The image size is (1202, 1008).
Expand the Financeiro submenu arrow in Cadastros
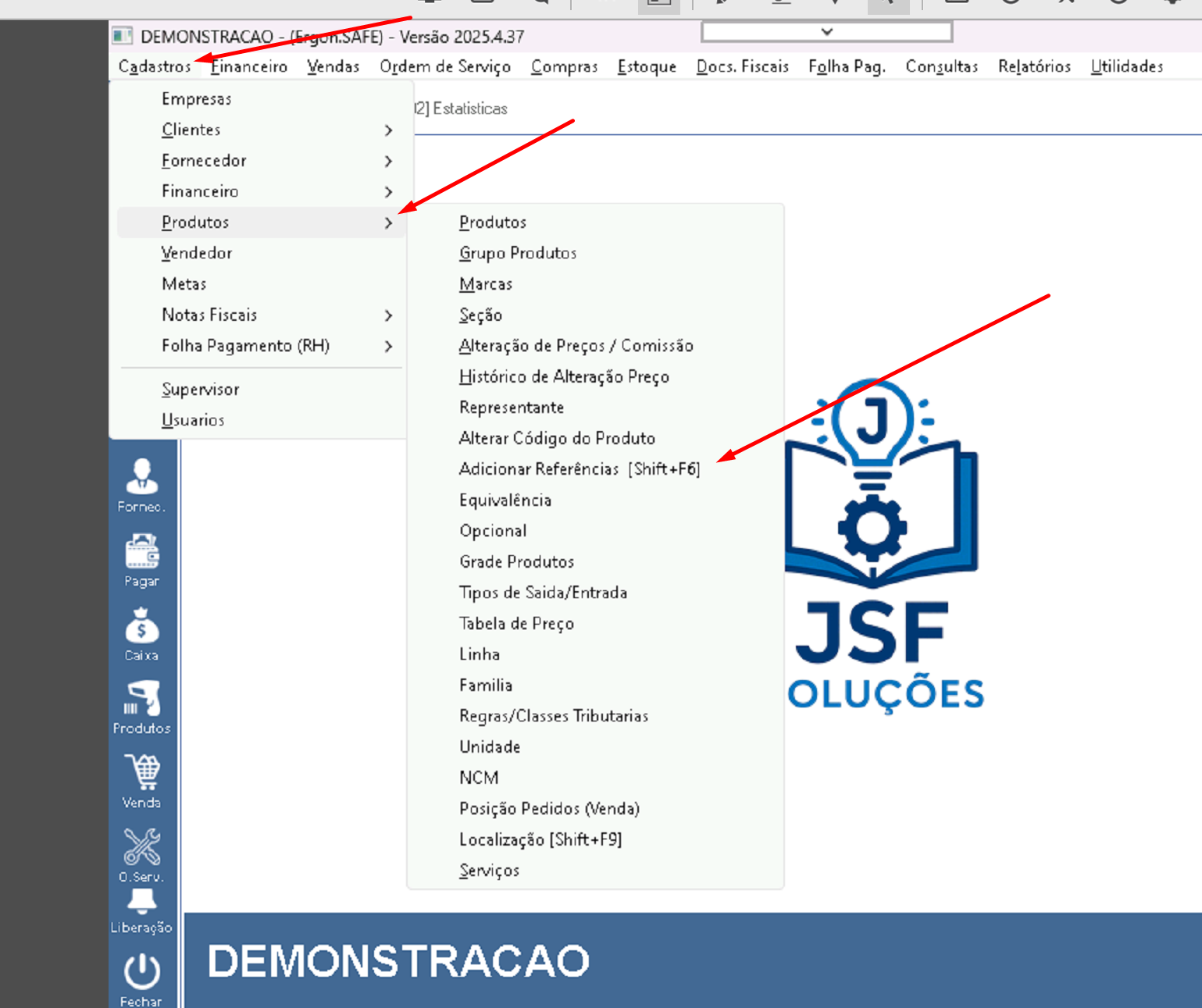pos(388,191)
